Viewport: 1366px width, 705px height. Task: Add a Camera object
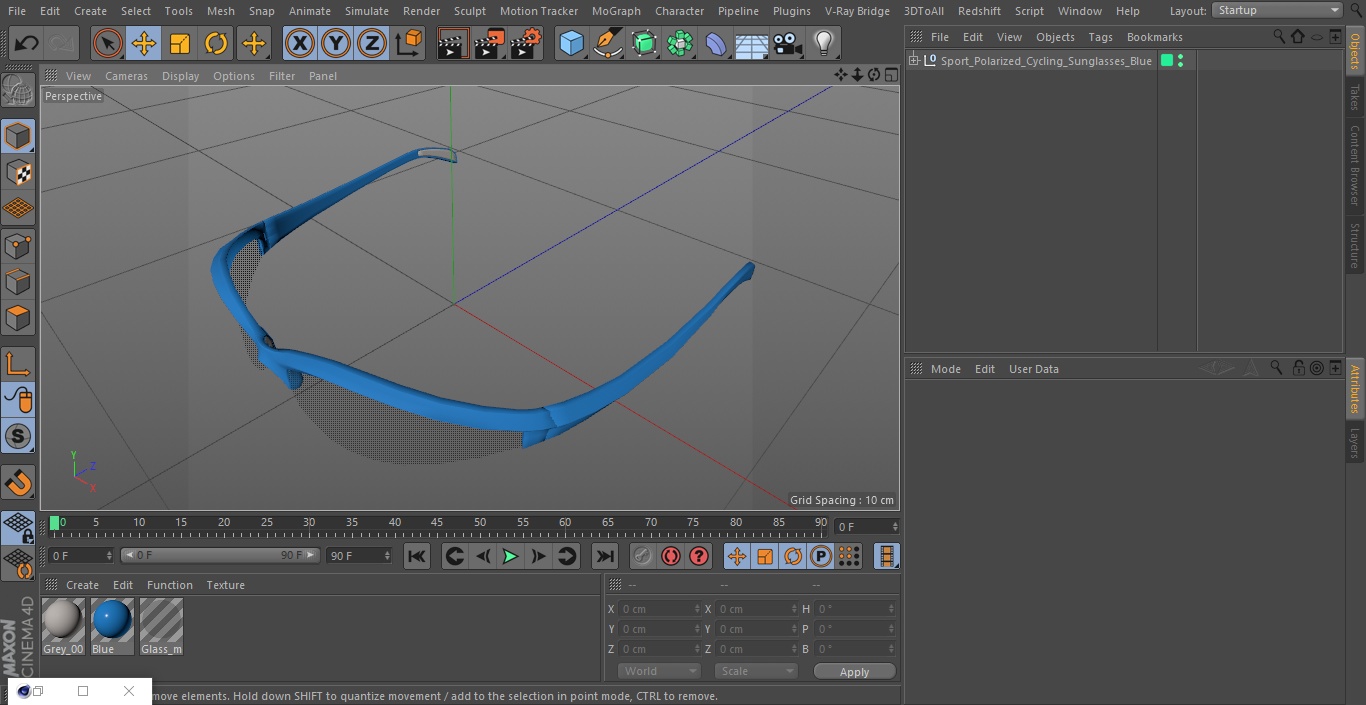pyautogui.click(x=788, y=44)
